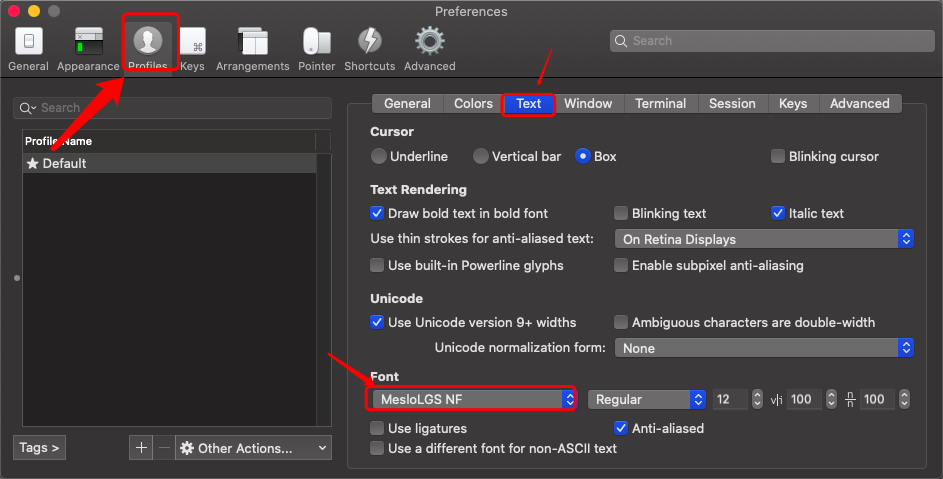Switch to the Colors tab
The width and height of the screenshot is (943, 479).
coord(473,104)
